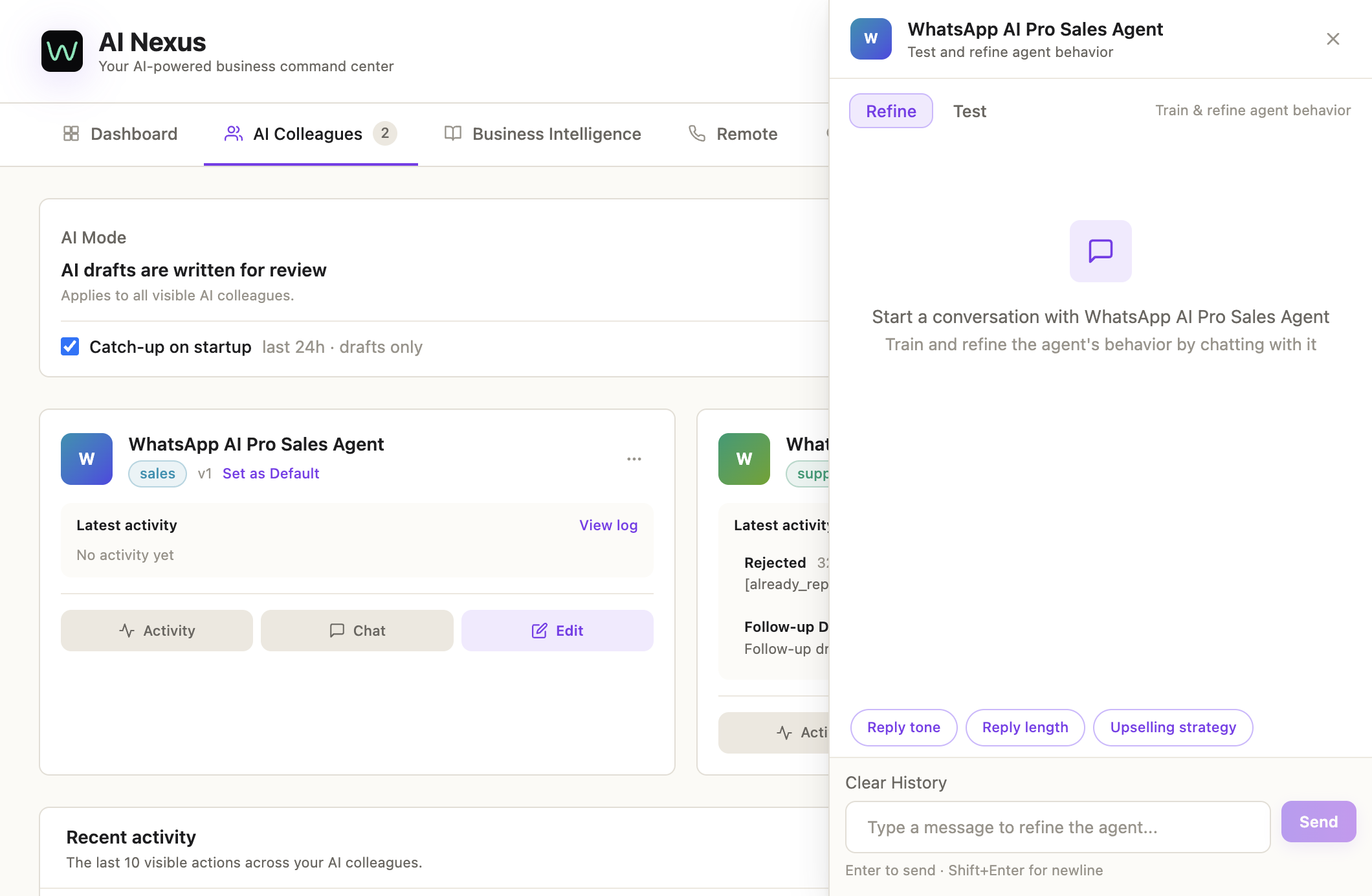Click the blue W avatar of Sales Agent card
Image resolution: width=1372 pixels, height=896 pixels.
[x=87, y=459]
